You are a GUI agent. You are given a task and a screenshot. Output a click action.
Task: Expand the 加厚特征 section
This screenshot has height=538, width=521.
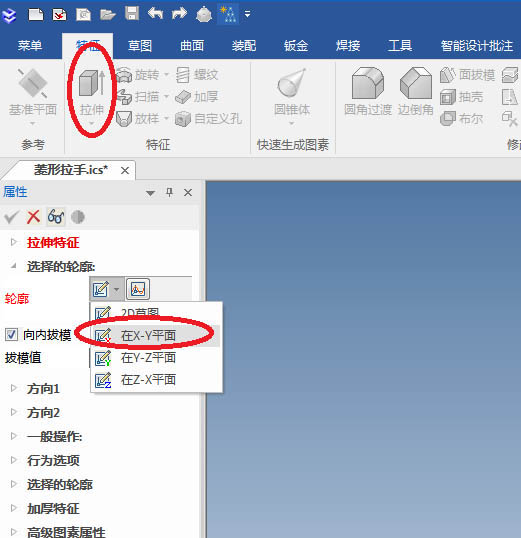[x=13, y=508]
